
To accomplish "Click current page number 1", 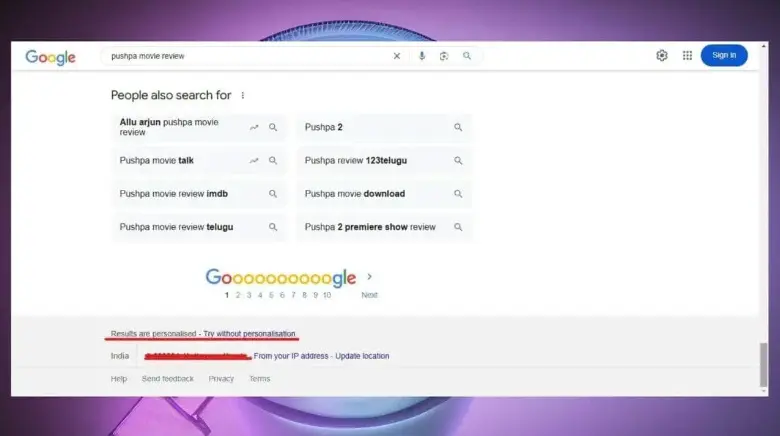I will tap(227, 295).
